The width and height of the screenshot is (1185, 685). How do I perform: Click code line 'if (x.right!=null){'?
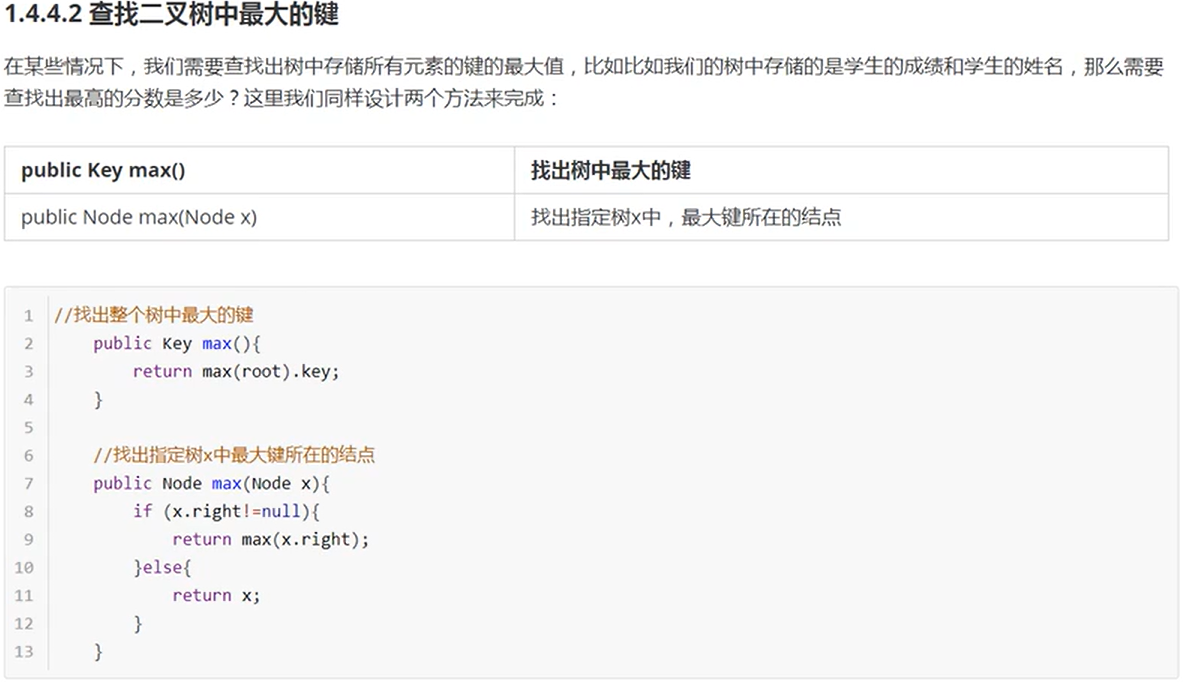[227, 511]
